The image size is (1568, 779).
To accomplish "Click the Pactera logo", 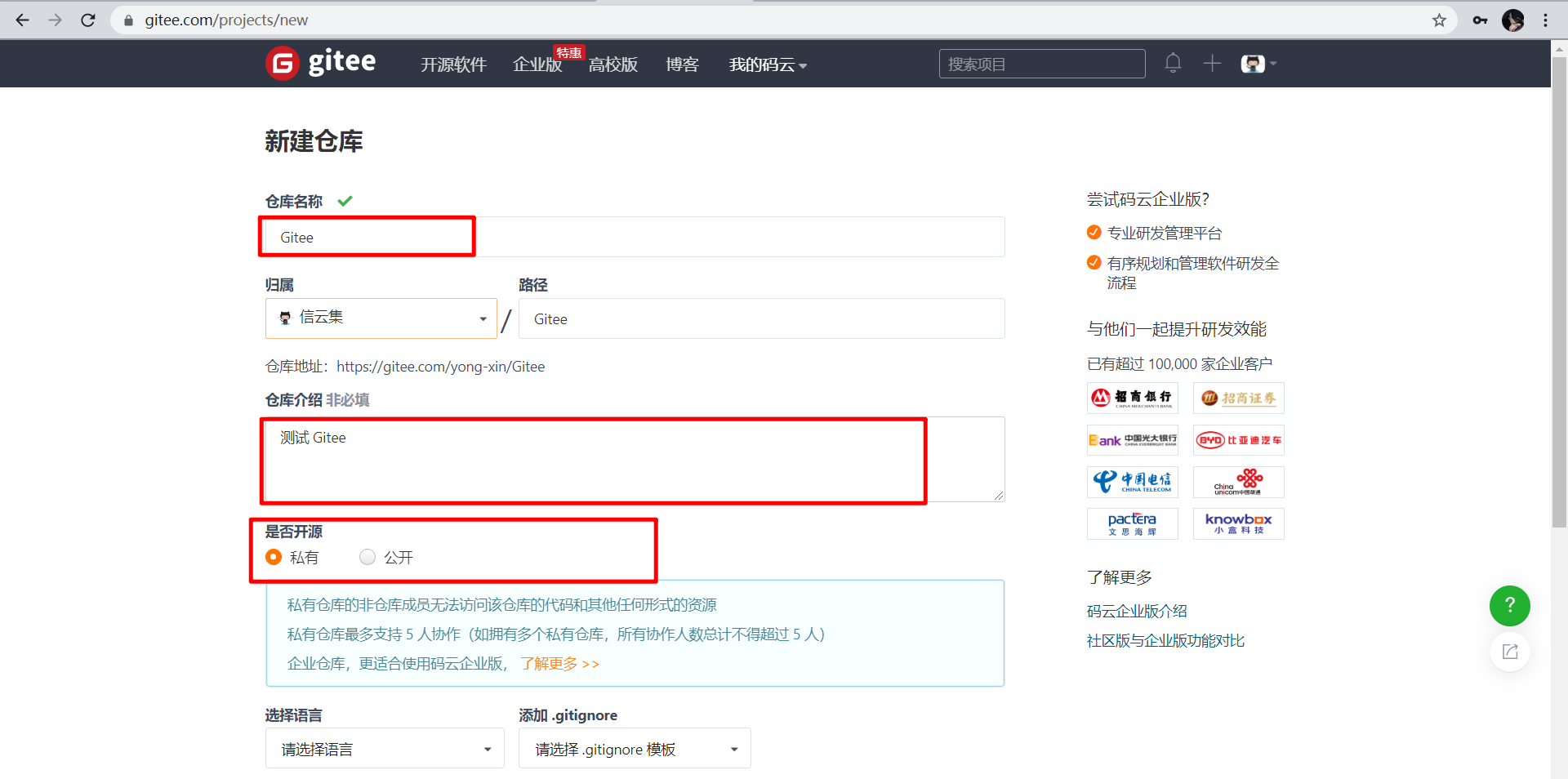I will (1132, 523).
